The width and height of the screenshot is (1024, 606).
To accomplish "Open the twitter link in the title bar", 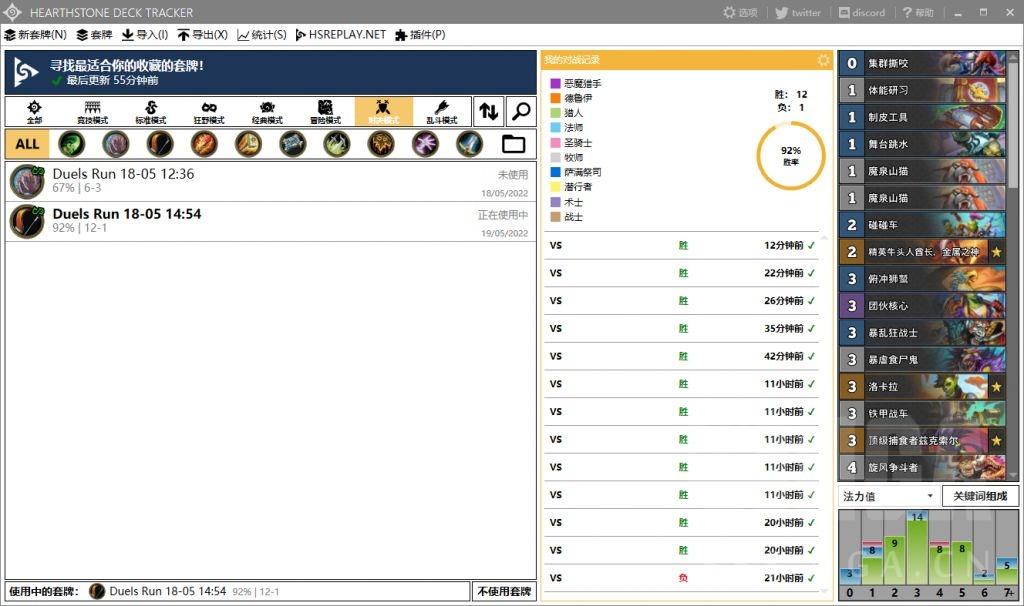I will coord(797,12).
